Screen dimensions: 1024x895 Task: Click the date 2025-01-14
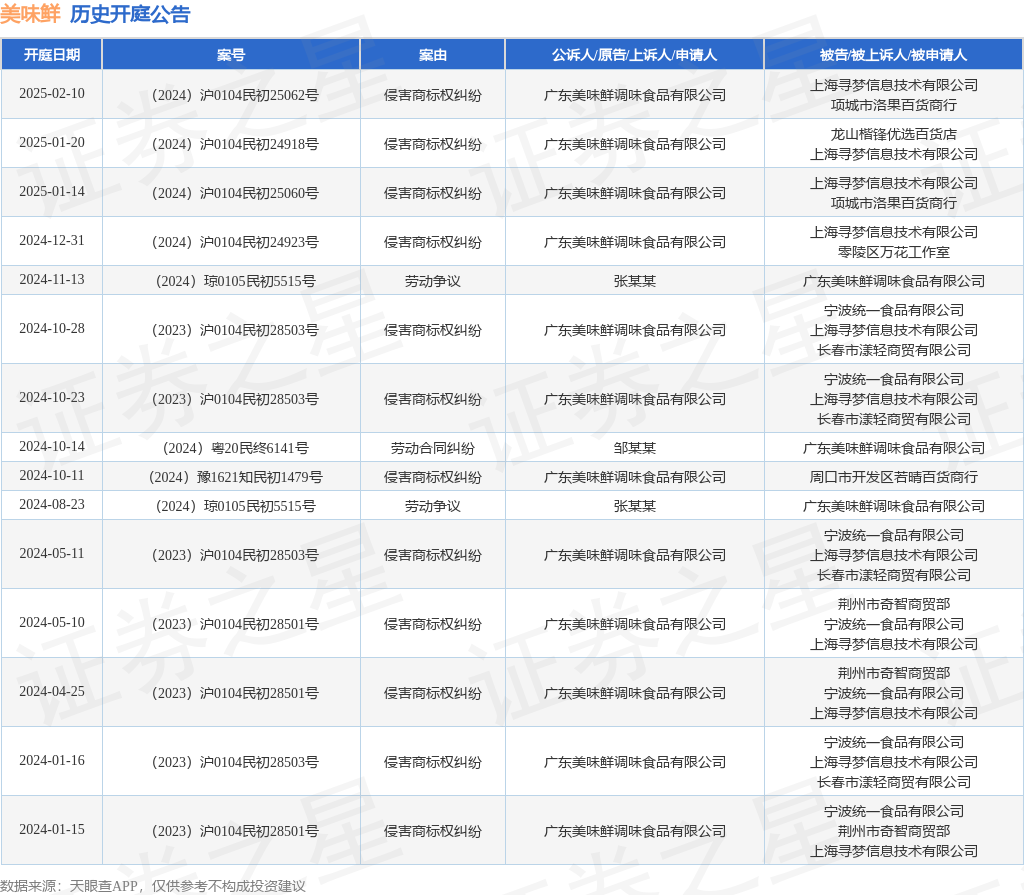pos(52,191)
